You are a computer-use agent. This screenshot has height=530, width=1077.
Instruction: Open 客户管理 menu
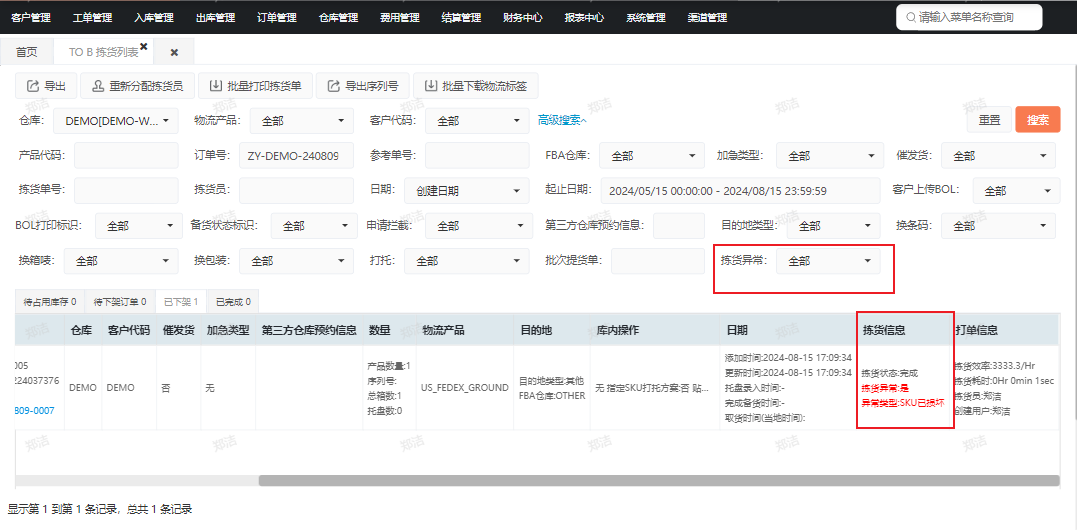point(31,17)
